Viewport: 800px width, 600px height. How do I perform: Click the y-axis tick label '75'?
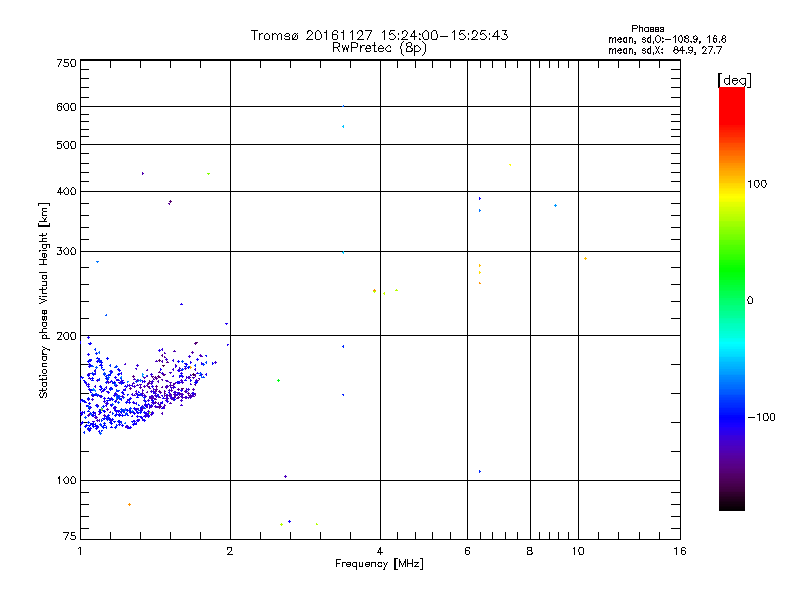tap(70, 536)
